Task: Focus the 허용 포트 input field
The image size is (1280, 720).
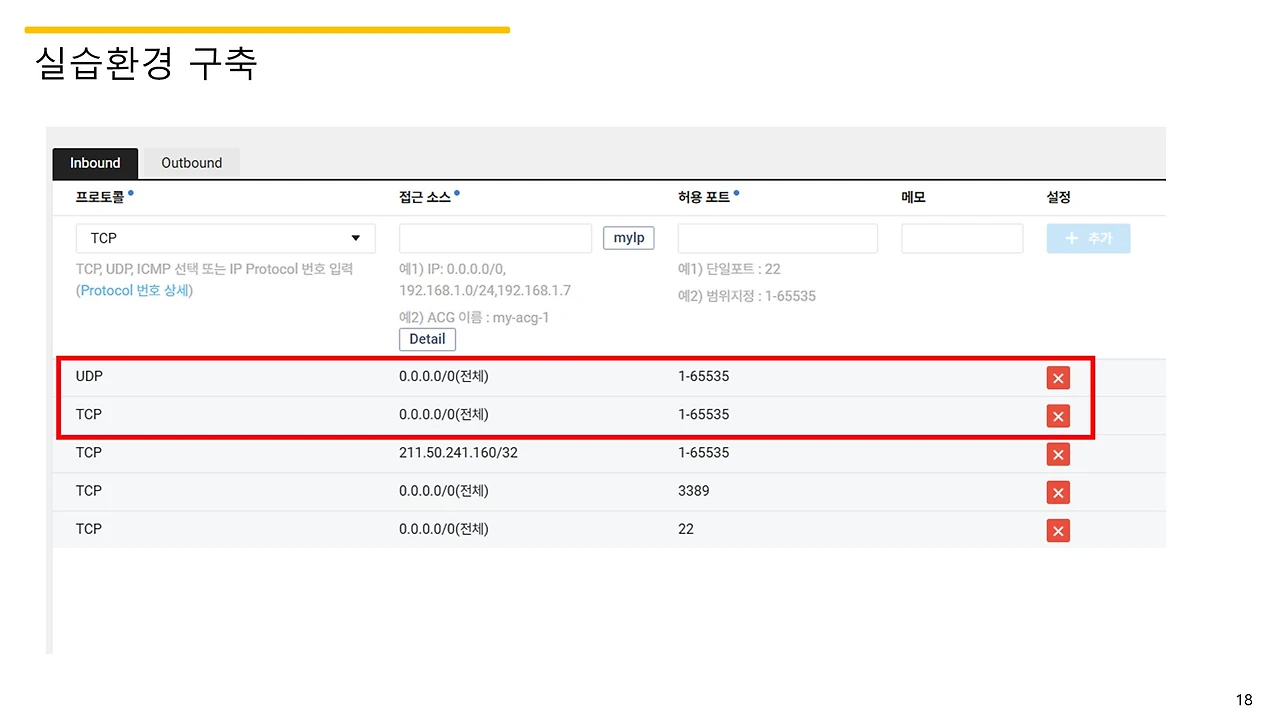Action: click(778, 238)
